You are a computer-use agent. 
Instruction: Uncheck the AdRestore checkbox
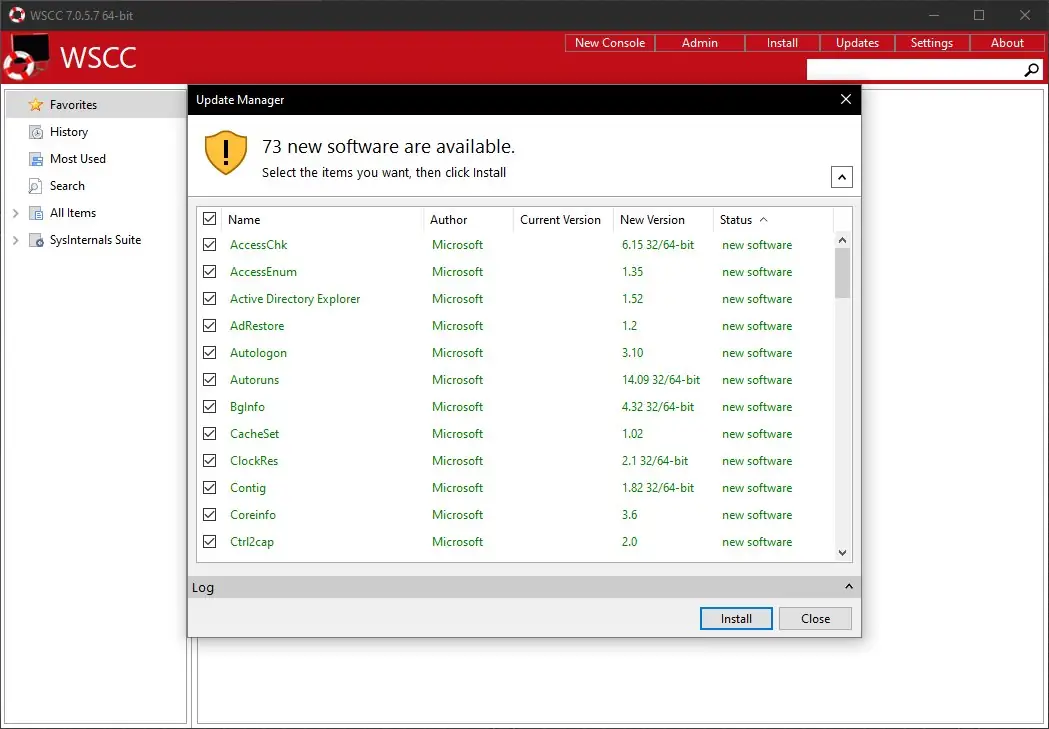tap(209, 326)
